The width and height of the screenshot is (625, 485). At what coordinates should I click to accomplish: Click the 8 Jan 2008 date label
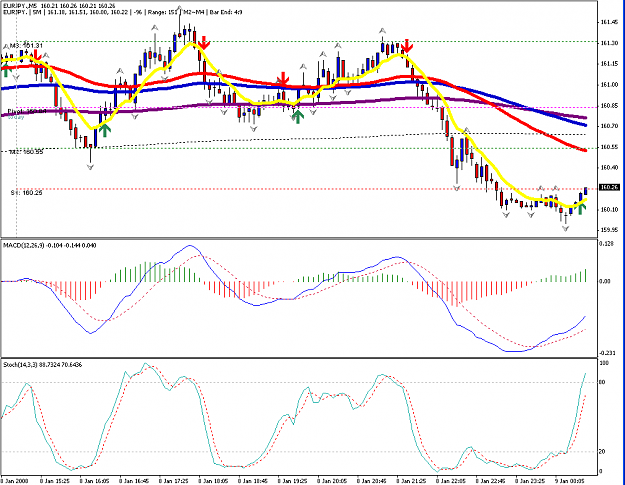click(x=15, y=481)
